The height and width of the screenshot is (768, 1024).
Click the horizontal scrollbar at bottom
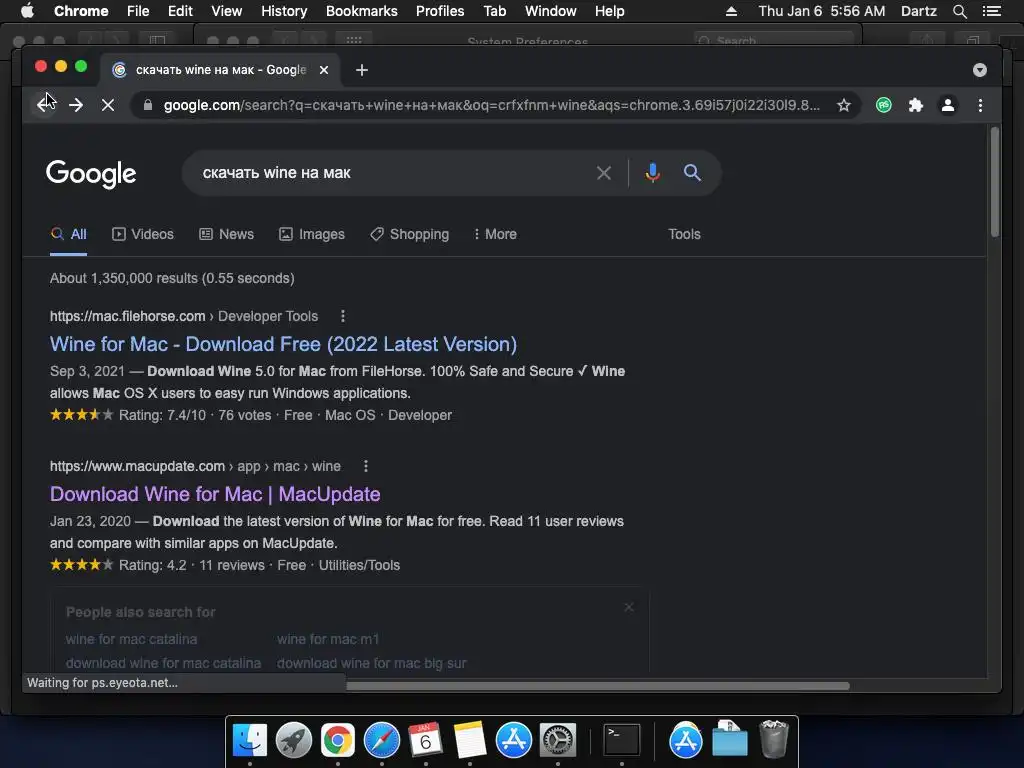pos(598,686)
